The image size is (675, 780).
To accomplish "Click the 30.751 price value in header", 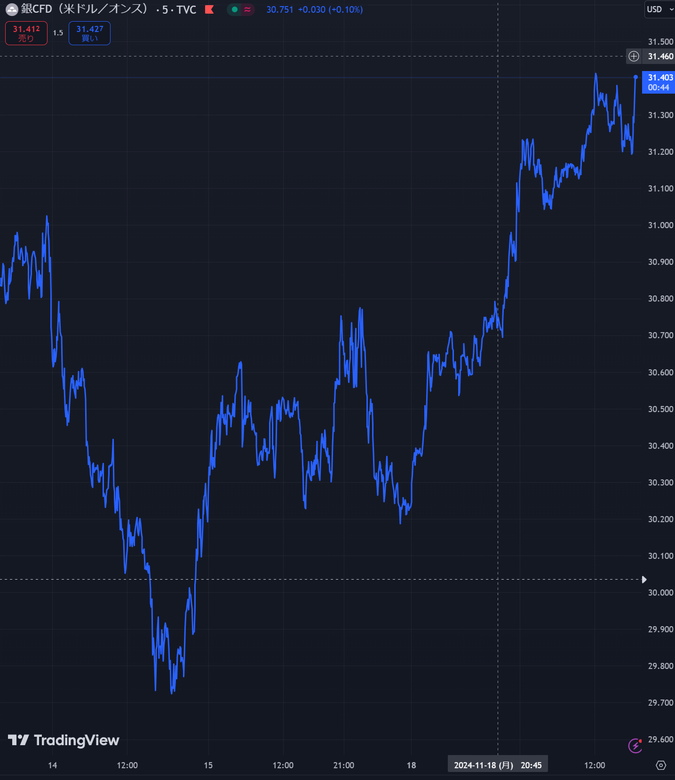I will point(279,9).
